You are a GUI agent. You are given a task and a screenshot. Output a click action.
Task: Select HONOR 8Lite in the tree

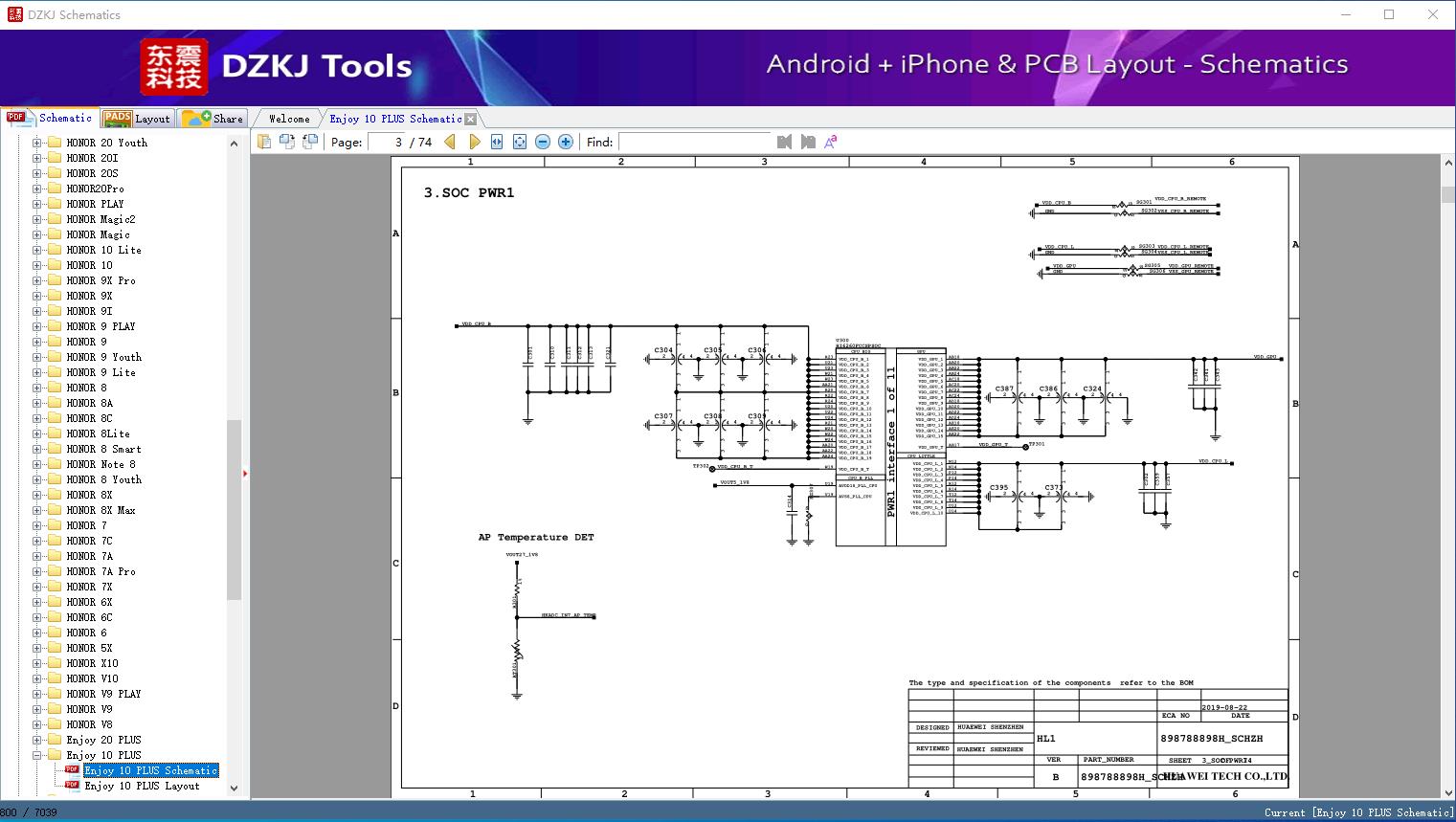(98, 433)
